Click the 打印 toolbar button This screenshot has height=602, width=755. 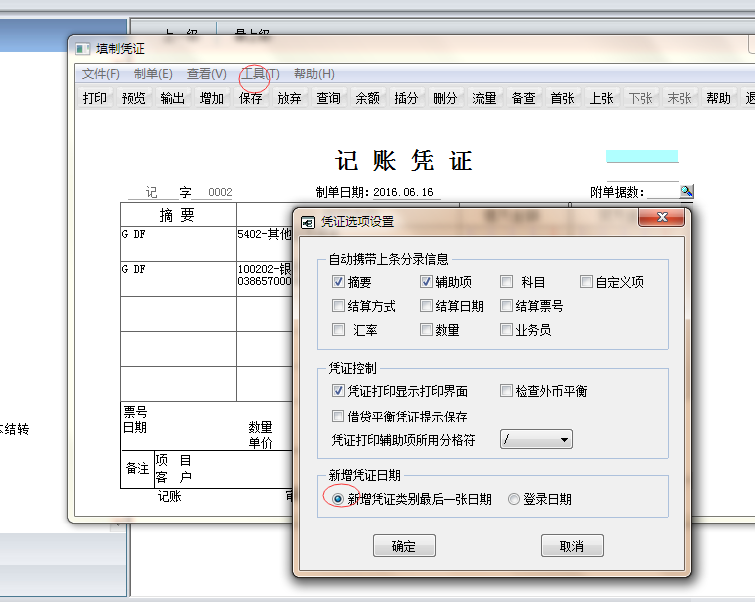pos(95,98)
